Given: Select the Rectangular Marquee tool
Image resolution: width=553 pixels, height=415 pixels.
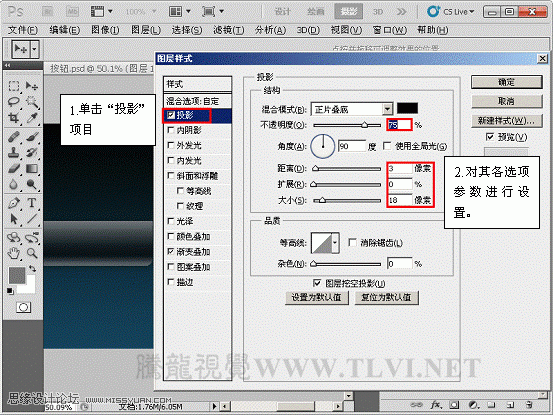Looking at the screenshot, I should click(x=14, y=86).
